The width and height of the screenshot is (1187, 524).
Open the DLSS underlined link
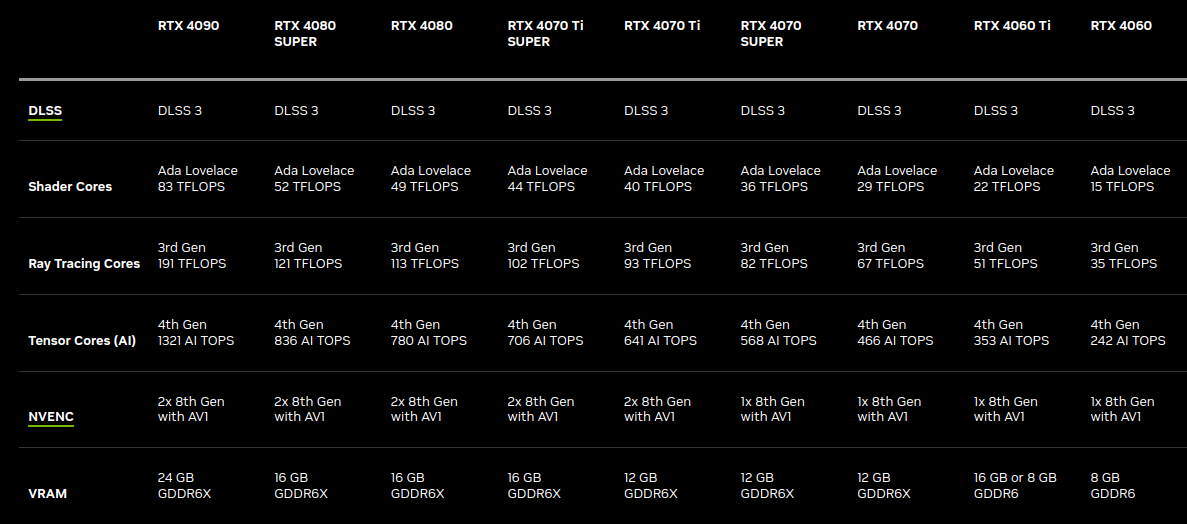pos(45,111)
